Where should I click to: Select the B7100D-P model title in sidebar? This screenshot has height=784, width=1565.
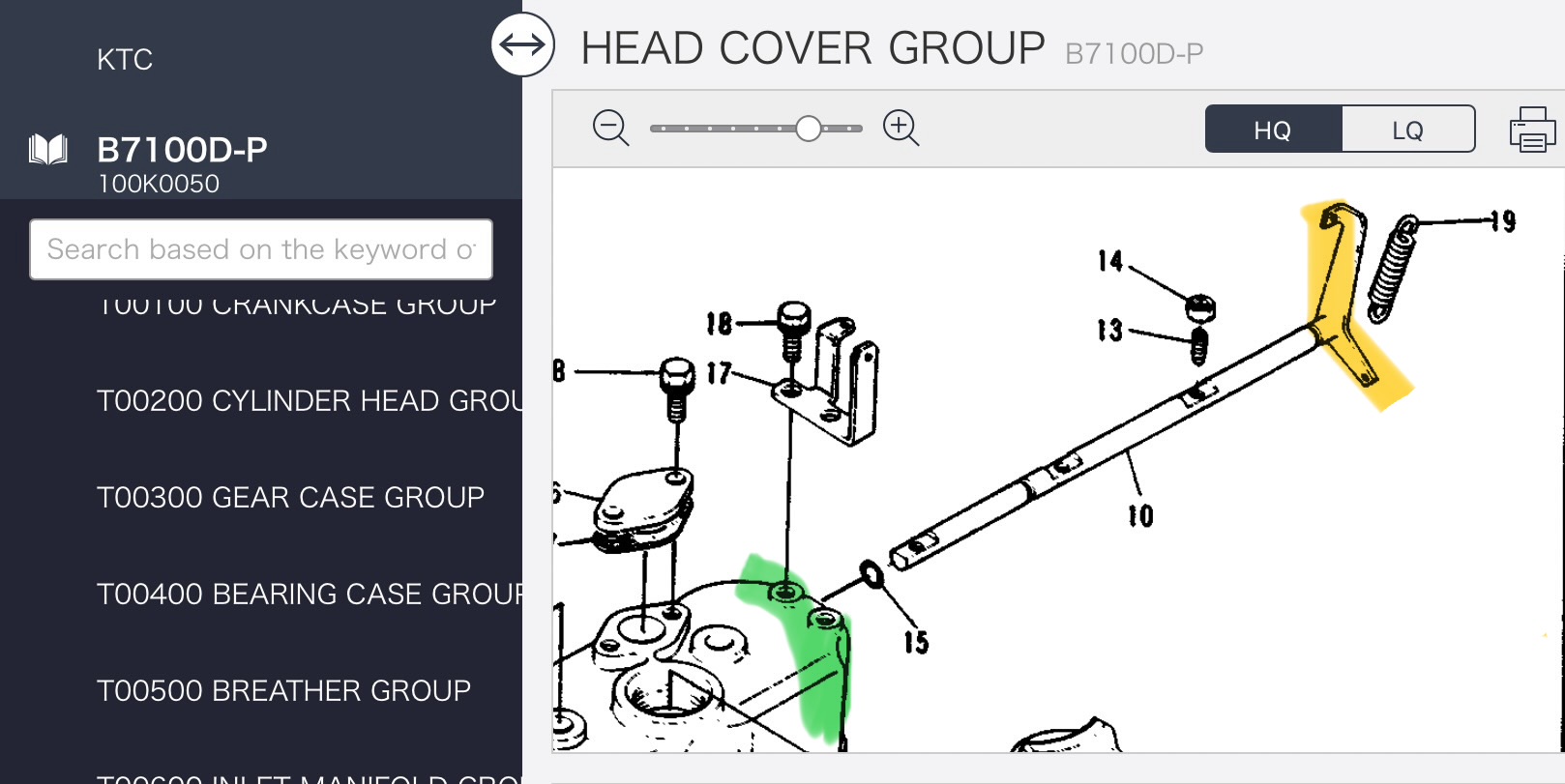point(182,150)
